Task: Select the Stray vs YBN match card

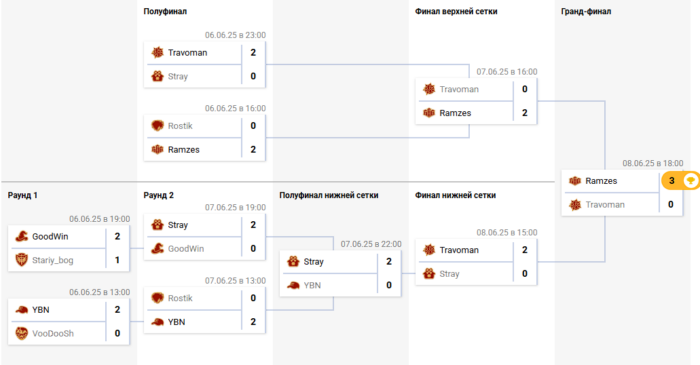Action: coord(340,274)
